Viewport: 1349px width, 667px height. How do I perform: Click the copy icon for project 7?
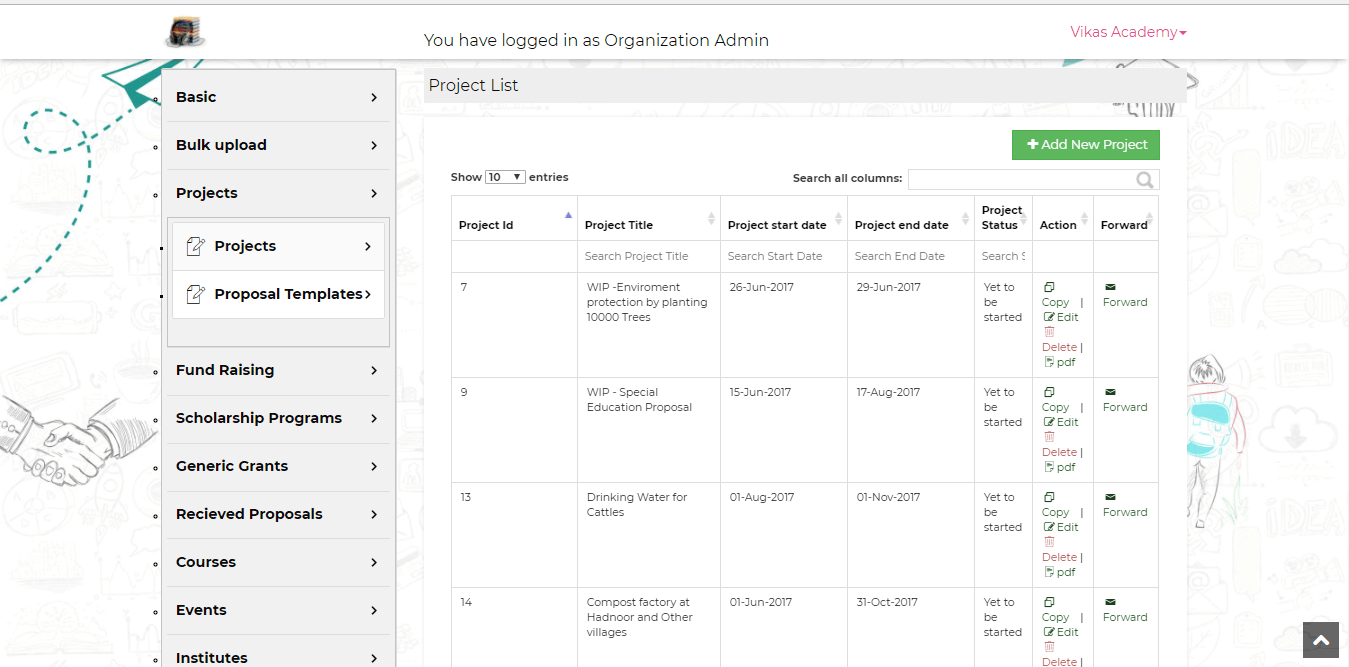click(1049, 287)
